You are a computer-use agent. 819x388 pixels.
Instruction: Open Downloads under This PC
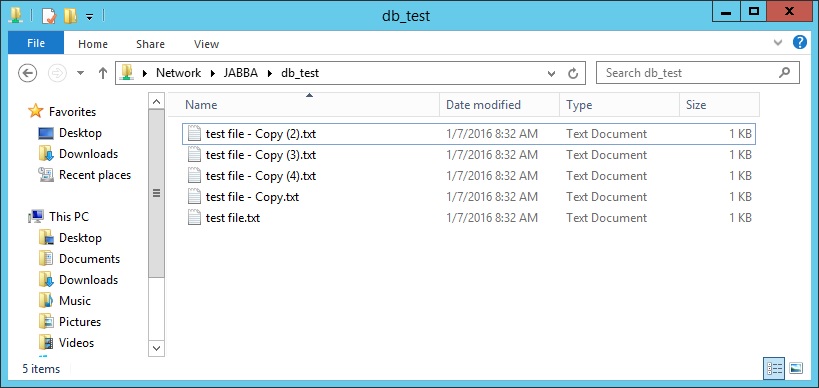click(x=88, y=280)
